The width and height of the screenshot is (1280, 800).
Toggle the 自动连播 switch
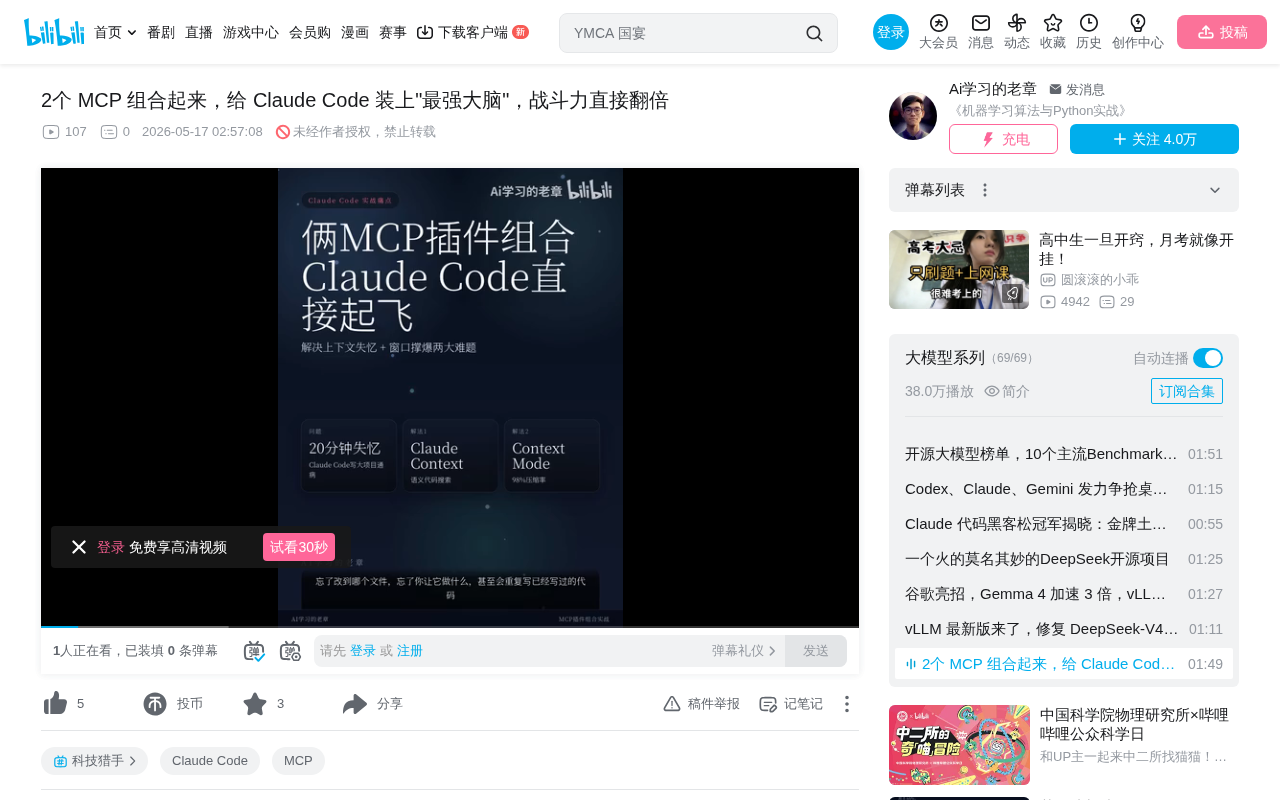pyautogui.click(x=1208, y=358)
